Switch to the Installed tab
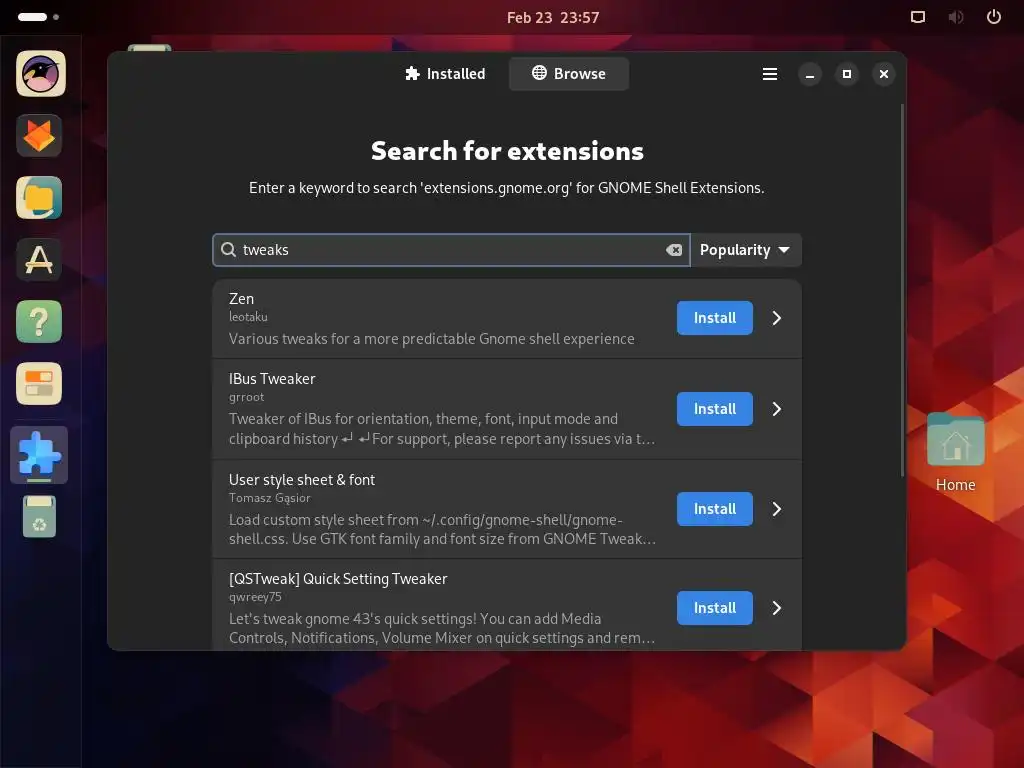This screenshot has width=1024, height=768. pyautogui.click(x=445, y=74)
